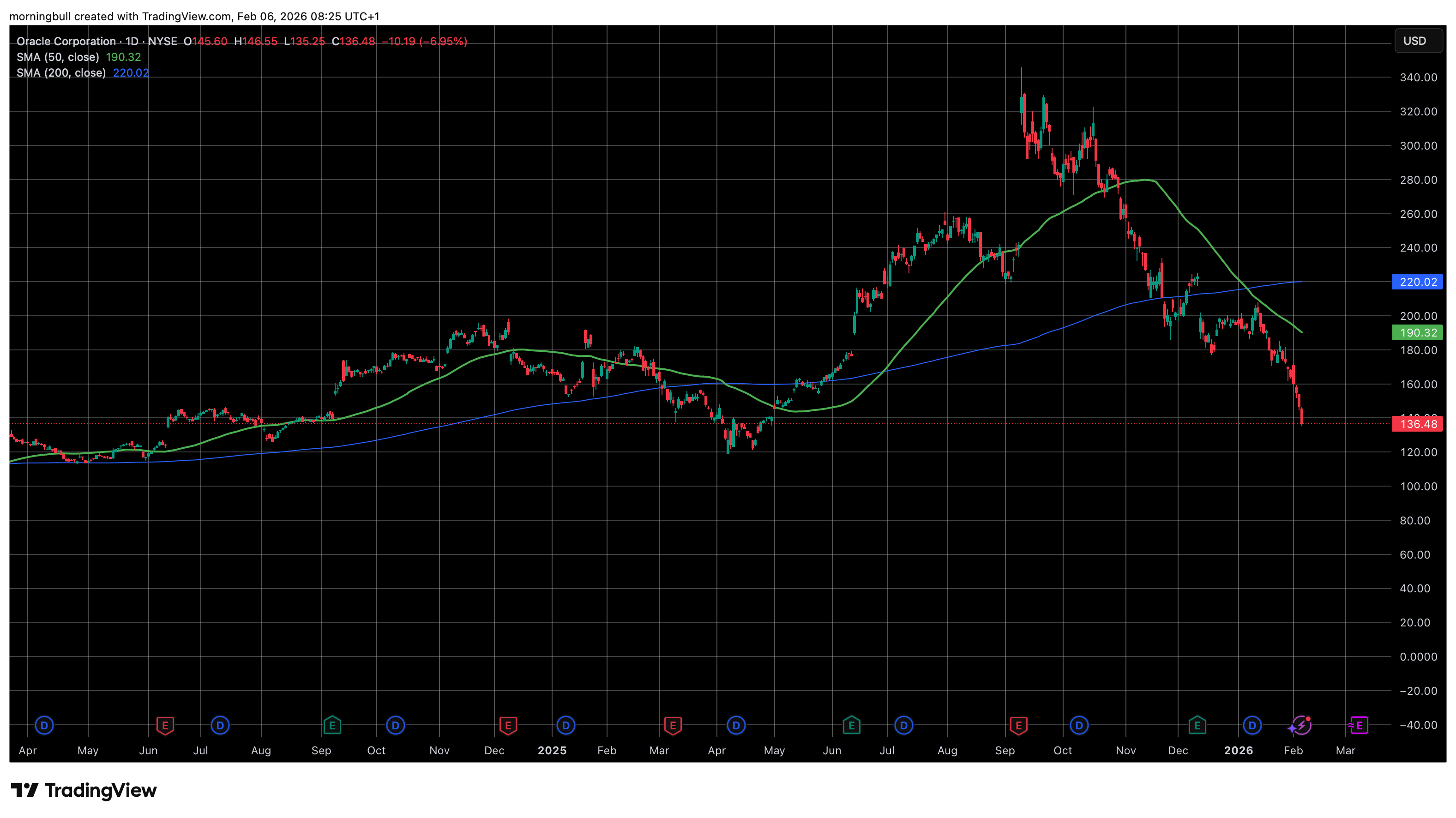Select the SMA (50, close) indicator legend
1456x818 pixels.
(58, 57)
